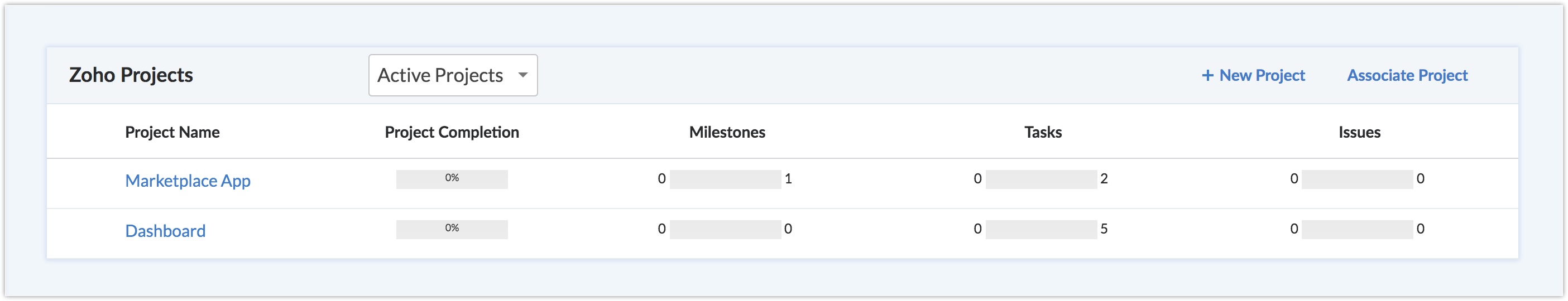
Task: Click Dashboard's issues progress bar
Action: (x=1357, y=229)
